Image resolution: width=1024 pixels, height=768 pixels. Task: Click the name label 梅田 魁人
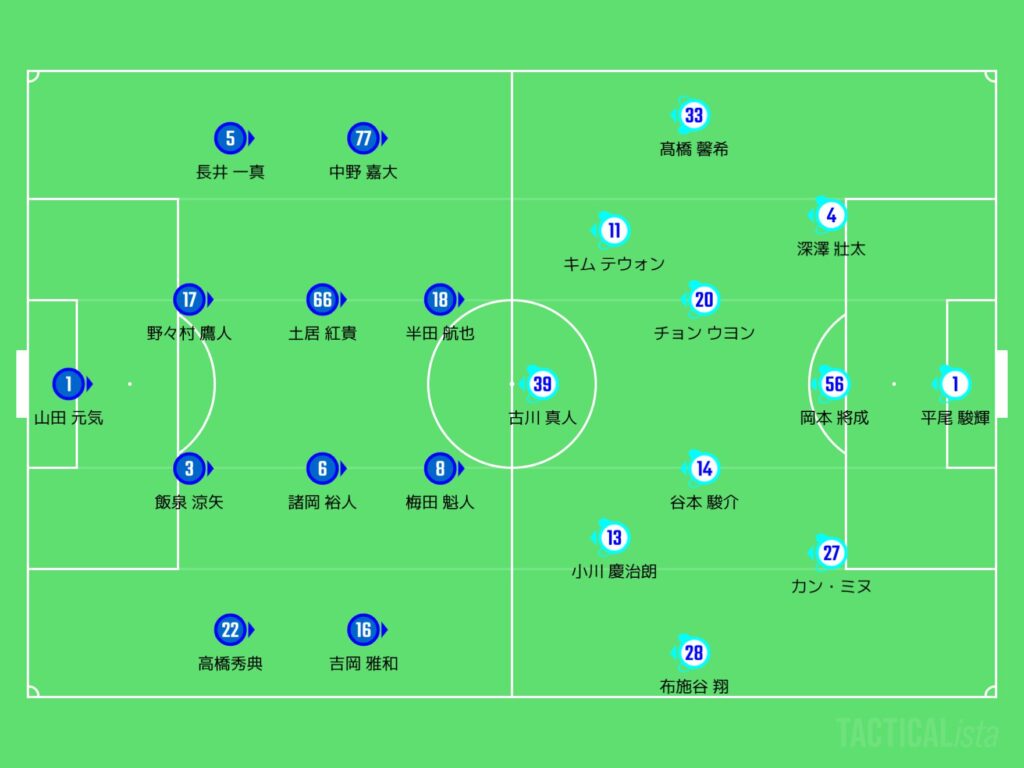click(x=440, y=502)
